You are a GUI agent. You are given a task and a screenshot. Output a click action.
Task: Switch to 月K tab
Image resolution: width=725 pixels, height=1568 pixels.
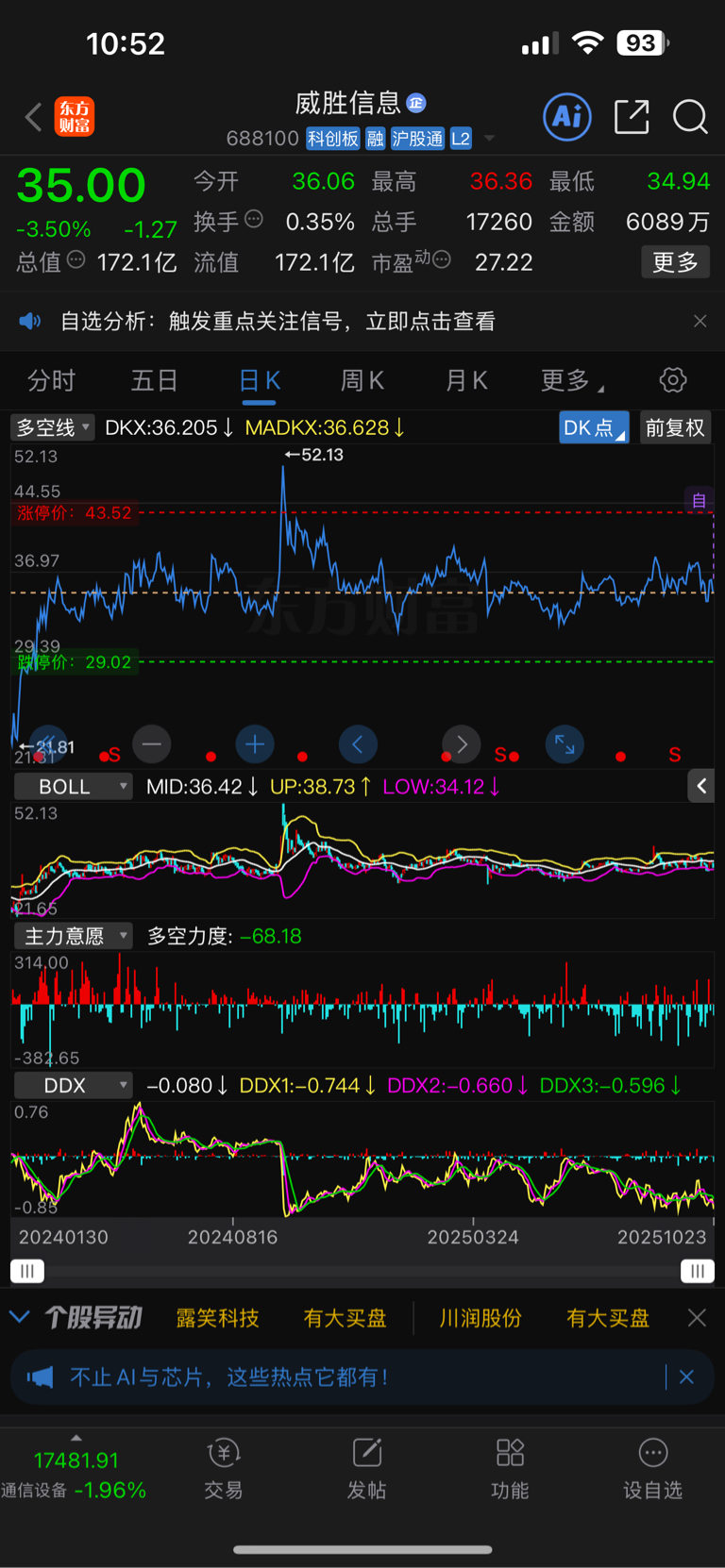point(466,380)
